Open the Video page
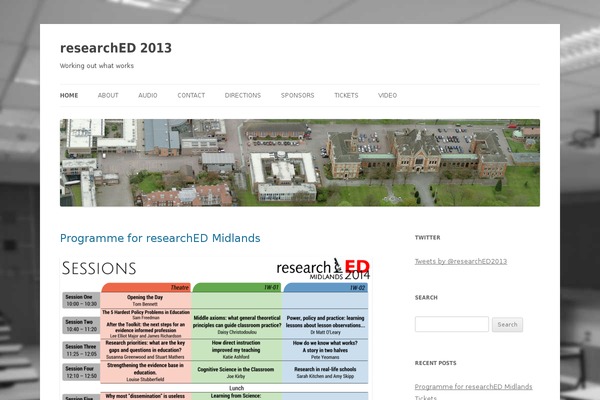This screenshot has width=600, height=400. (387, 95)
